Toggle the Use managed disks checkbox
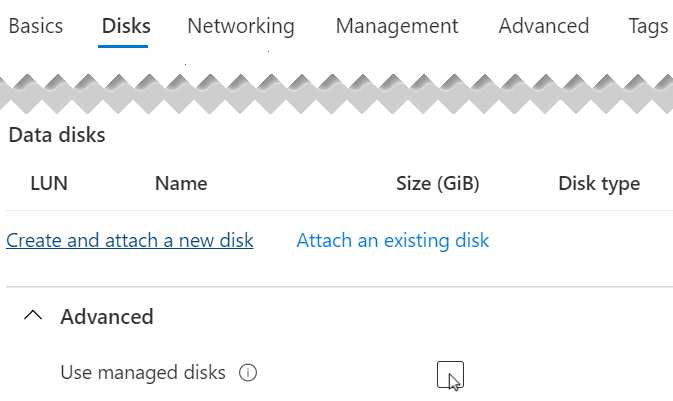Viewport: 673px width, 401px height. tap(450, 374)
